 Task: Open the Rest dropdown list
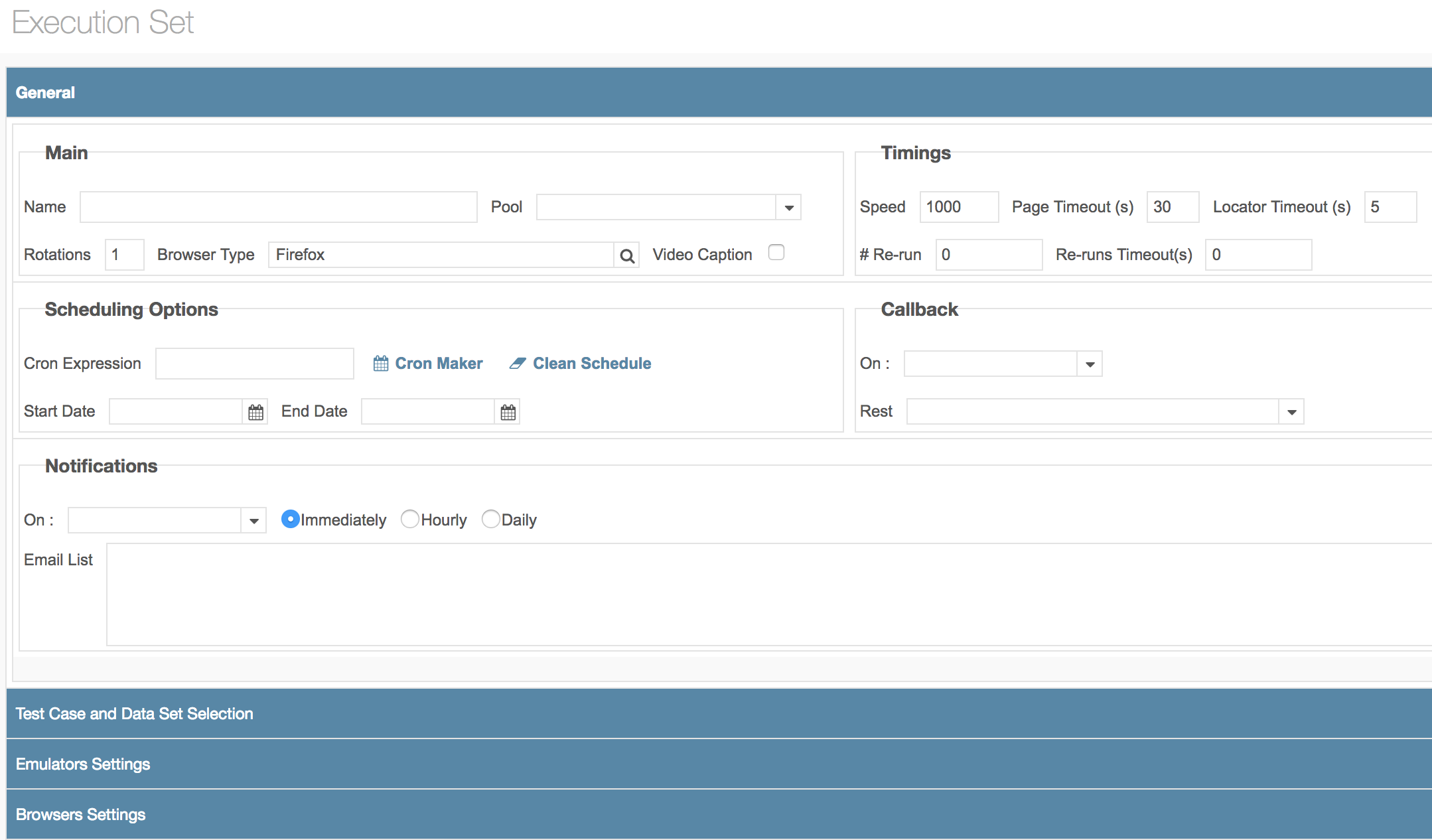[1291, 412]
